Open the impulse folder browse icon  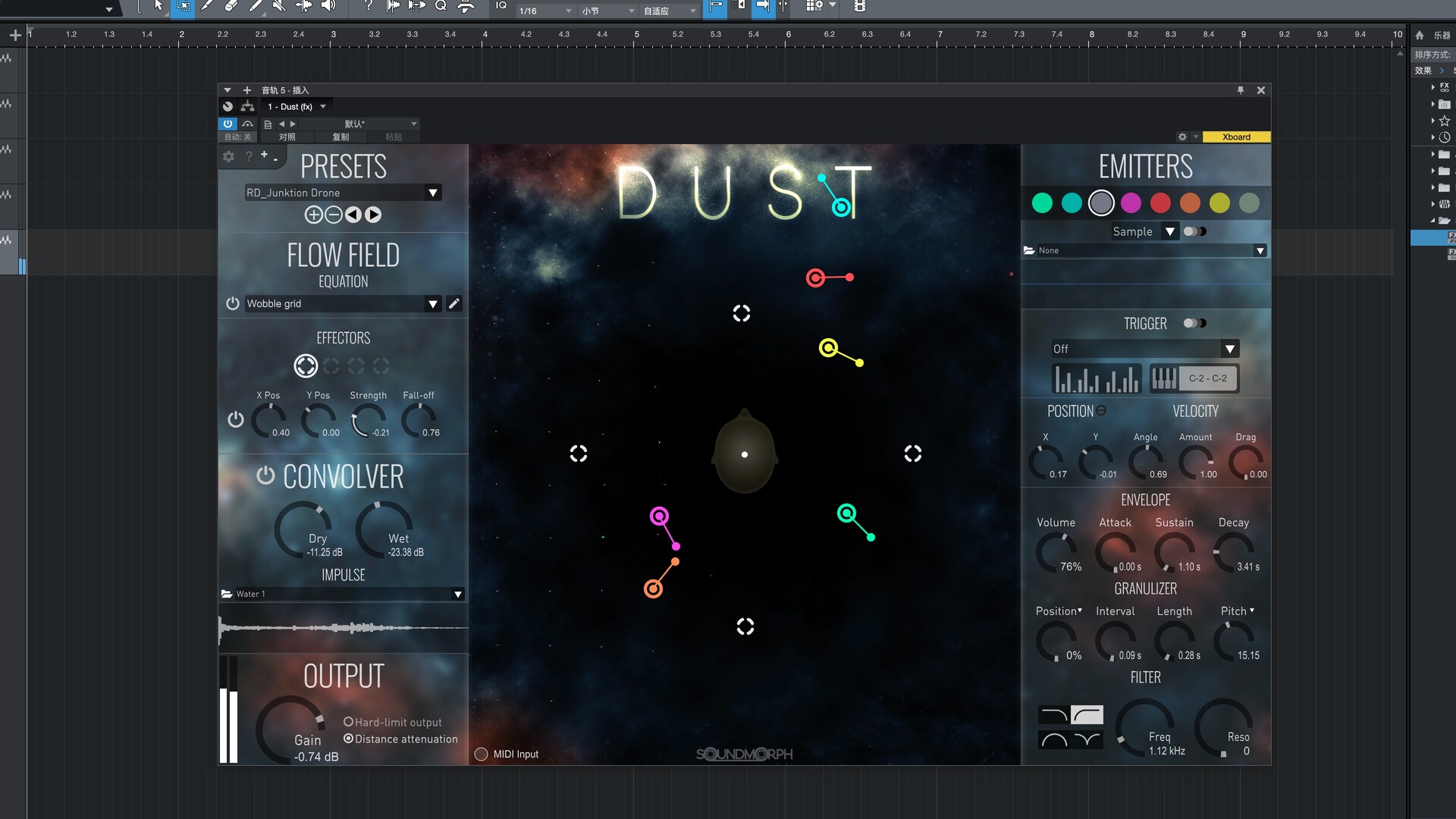pyautogui.click(x=227, y=594)
